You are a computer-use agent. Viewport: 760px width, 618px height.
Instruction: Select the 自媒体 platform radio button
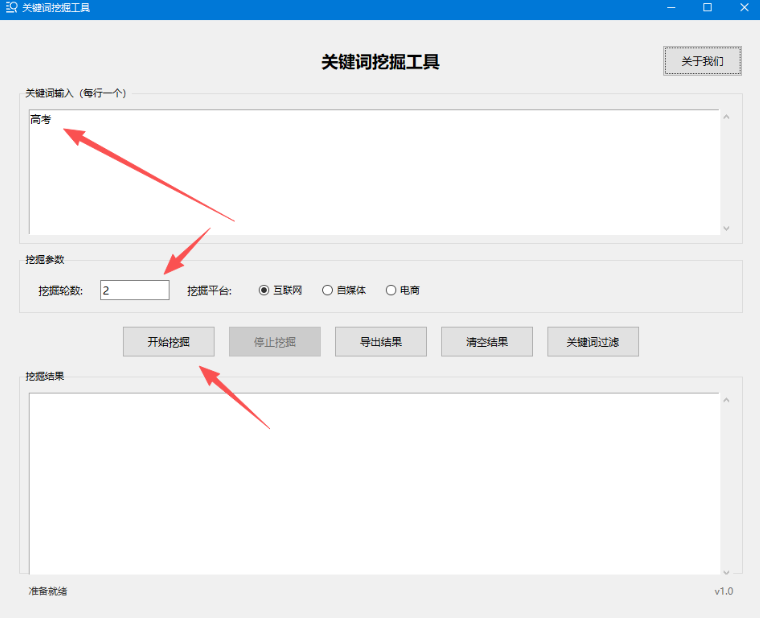327,291
